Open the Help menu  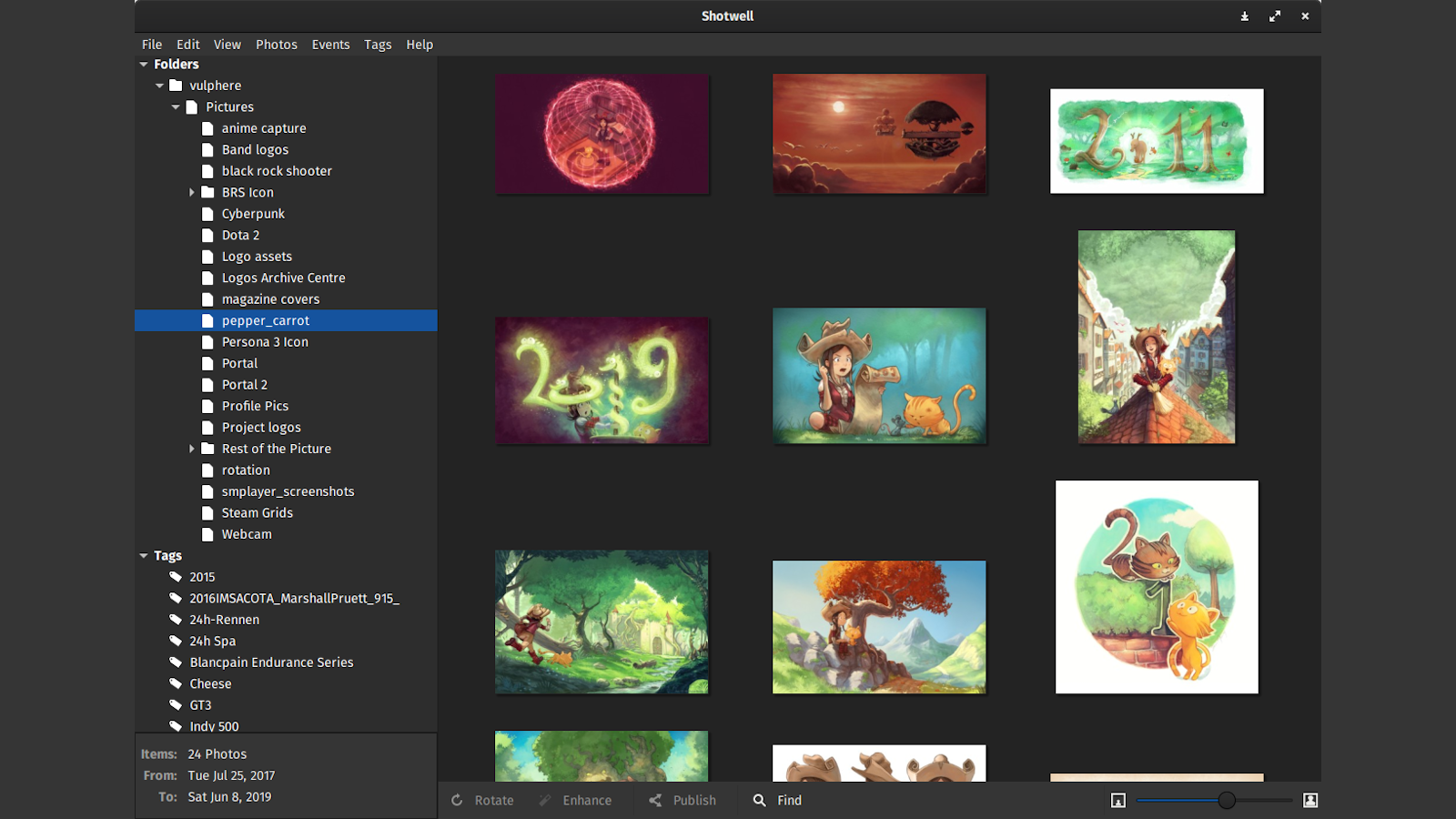point(420,45)
